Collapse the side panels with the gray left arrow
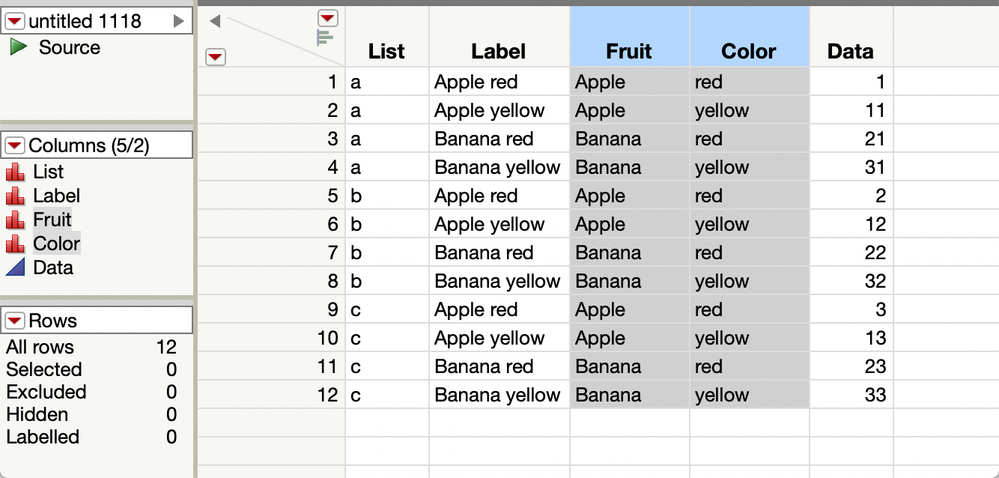The width and height of the screenshot is (999, 478). click(215, 22)
